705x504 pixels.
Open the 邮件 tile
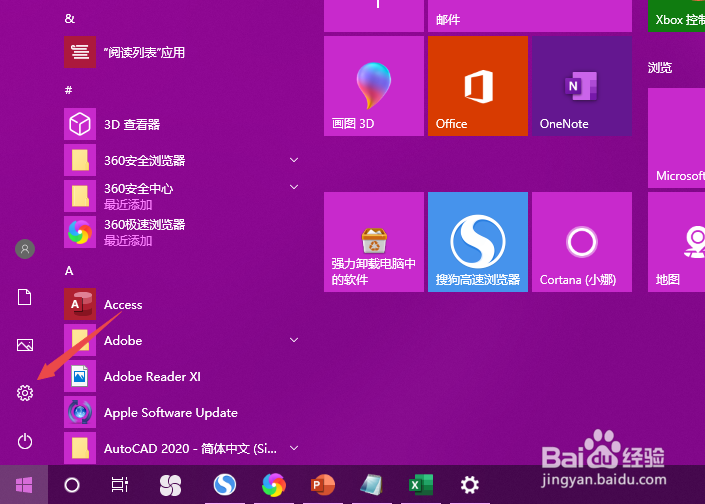[530, 16]
